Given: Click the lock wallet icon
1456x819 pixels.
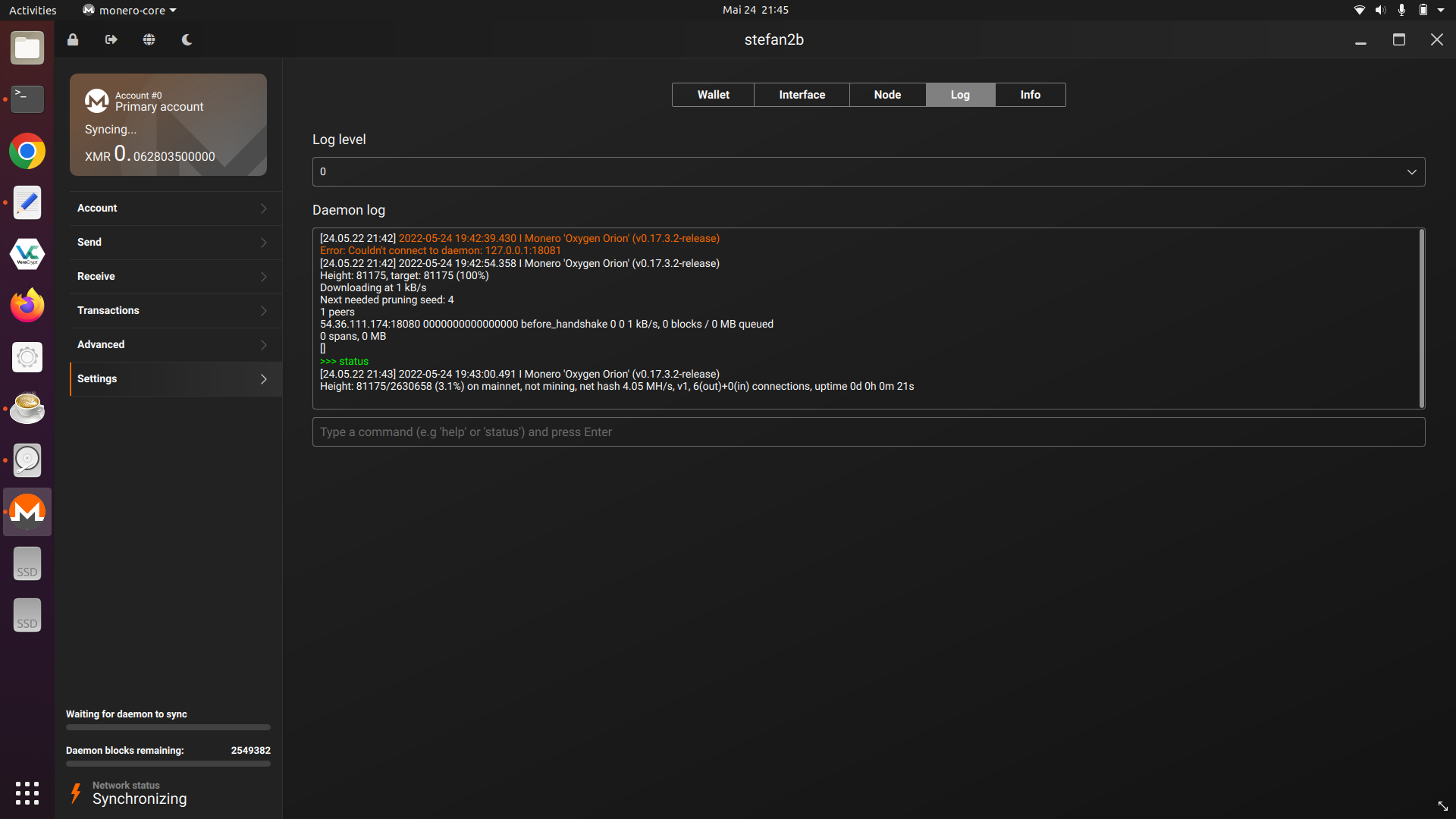Looking at the screenshot, I should [x=73, y=39].
